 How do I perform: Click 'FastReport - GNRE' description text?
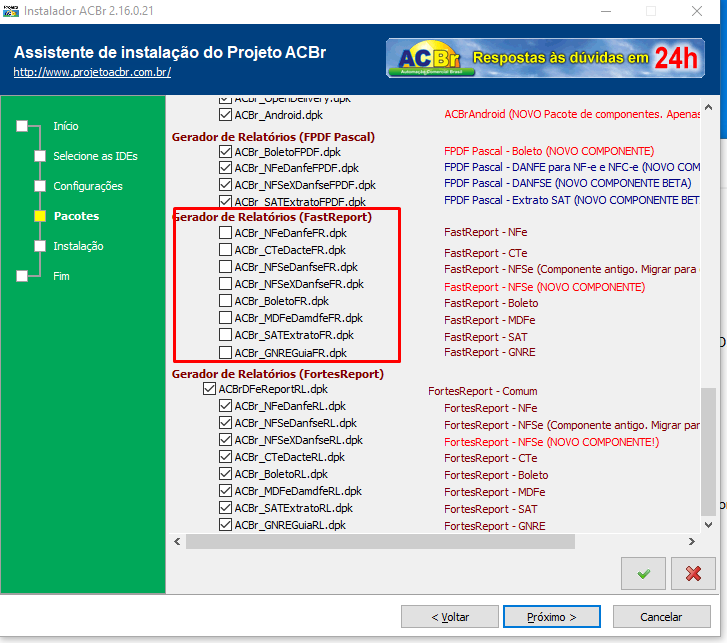(x=490, y=352)
